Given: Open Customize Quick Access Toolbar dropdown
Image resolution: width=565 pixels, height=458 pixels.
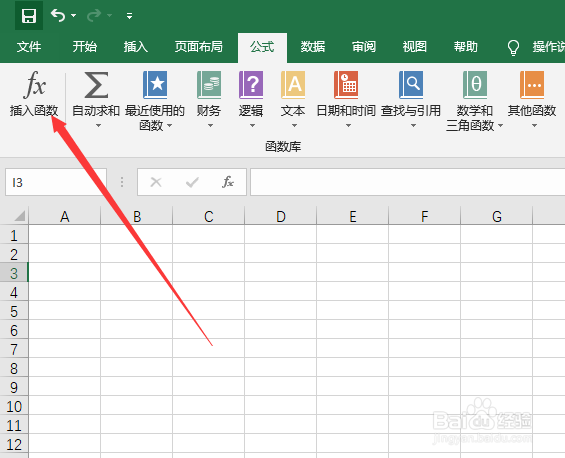Looking at the screenshot, I should pyautogui.click(x=129, y=15).
